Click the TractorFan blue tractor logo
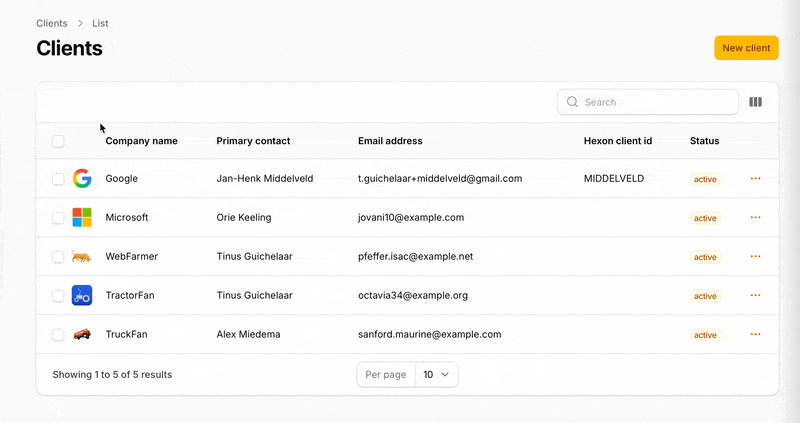Viewport: 800px width, 423px height. 82,295
